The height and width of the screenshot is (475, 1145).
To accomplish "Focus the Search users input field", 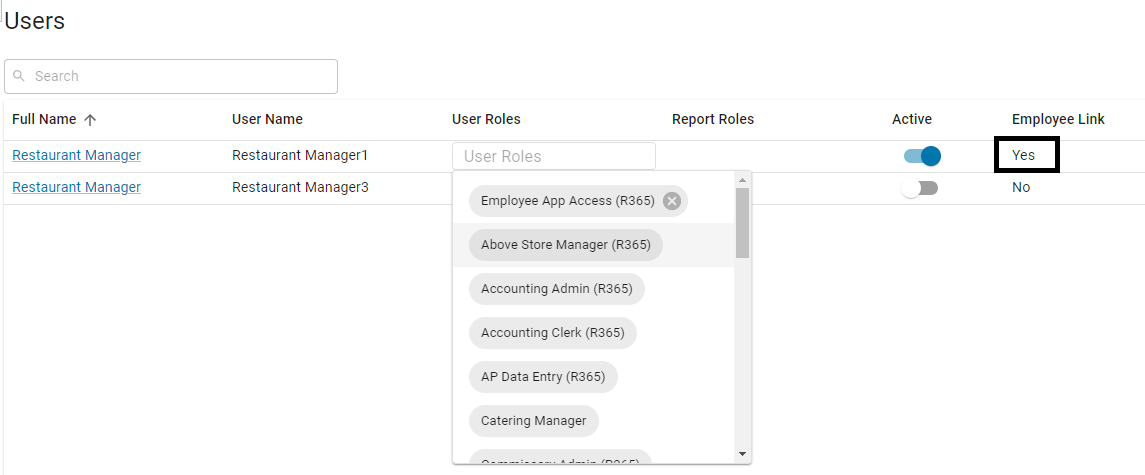I will tap(180, 76).
